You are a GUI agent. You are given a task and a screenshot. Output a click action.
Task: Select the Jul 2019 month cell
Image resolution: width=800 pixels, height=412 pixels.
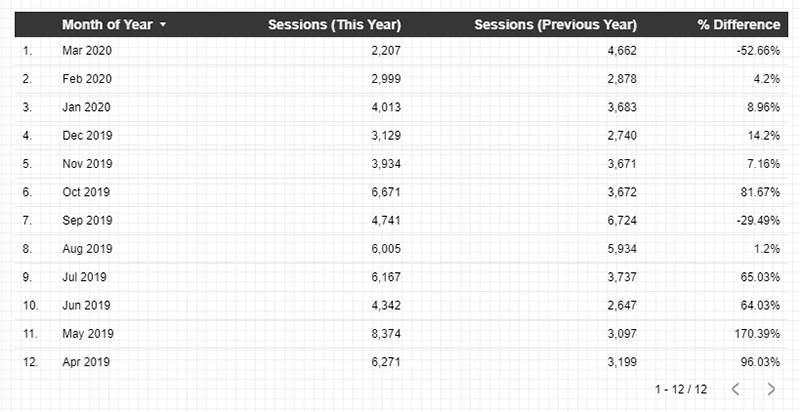(84, 277)
